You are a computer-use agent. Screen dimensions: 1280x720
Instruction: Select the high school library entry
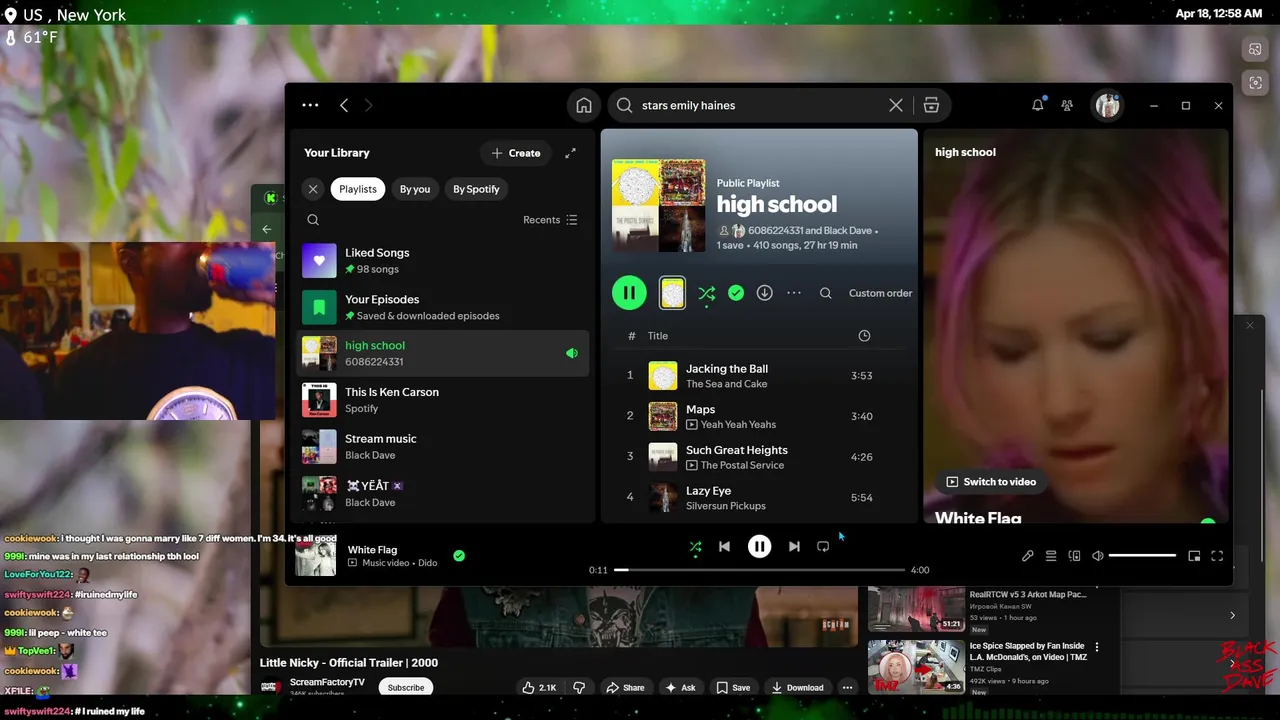(444, 353)
